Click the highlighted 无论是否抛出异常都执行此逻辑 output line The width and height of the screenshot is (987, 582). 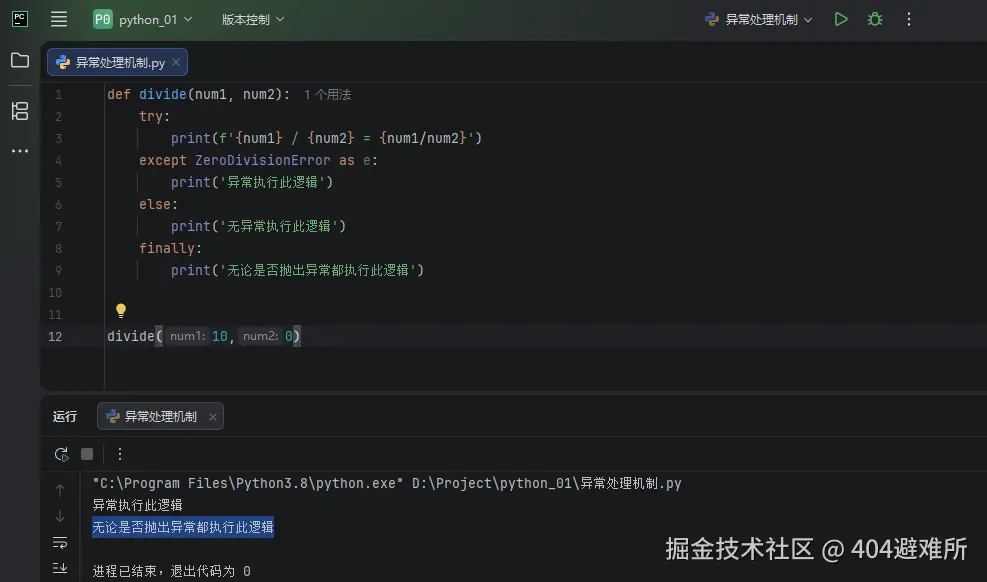(x=183, y=527)
